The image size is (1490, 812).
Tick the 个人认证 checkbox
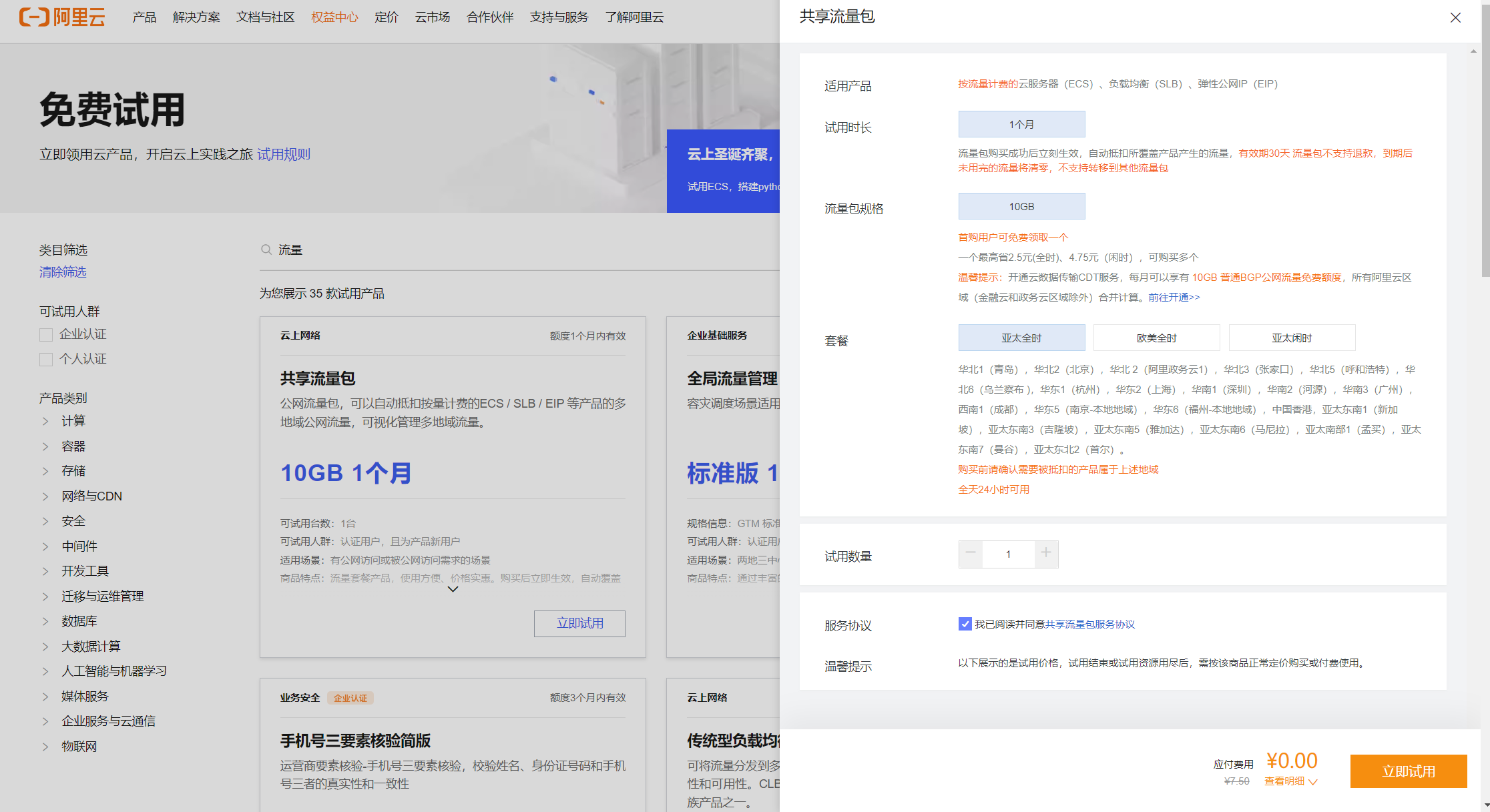tap(46, 360)
